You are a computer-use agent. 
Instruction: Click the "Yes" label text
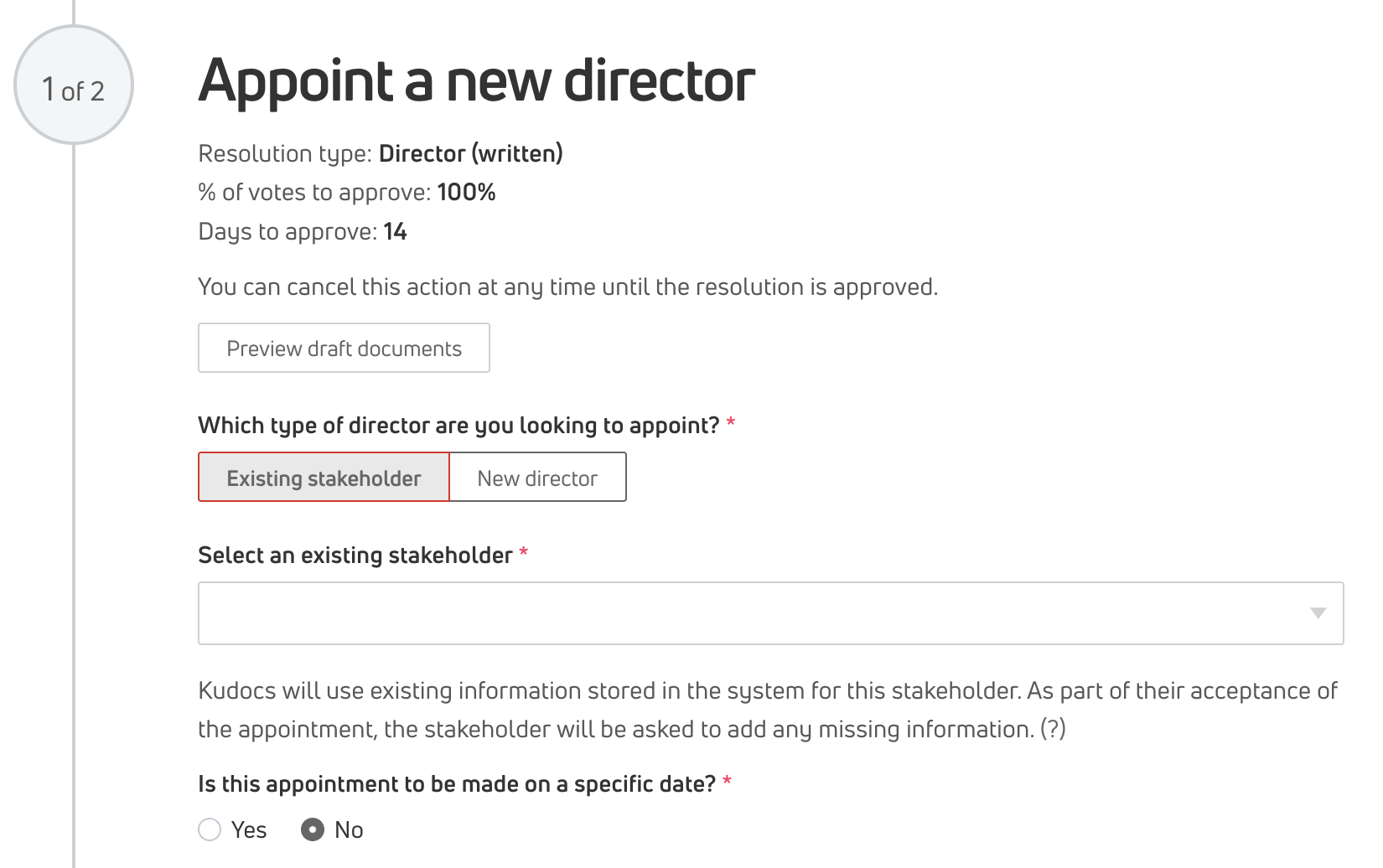249,829
